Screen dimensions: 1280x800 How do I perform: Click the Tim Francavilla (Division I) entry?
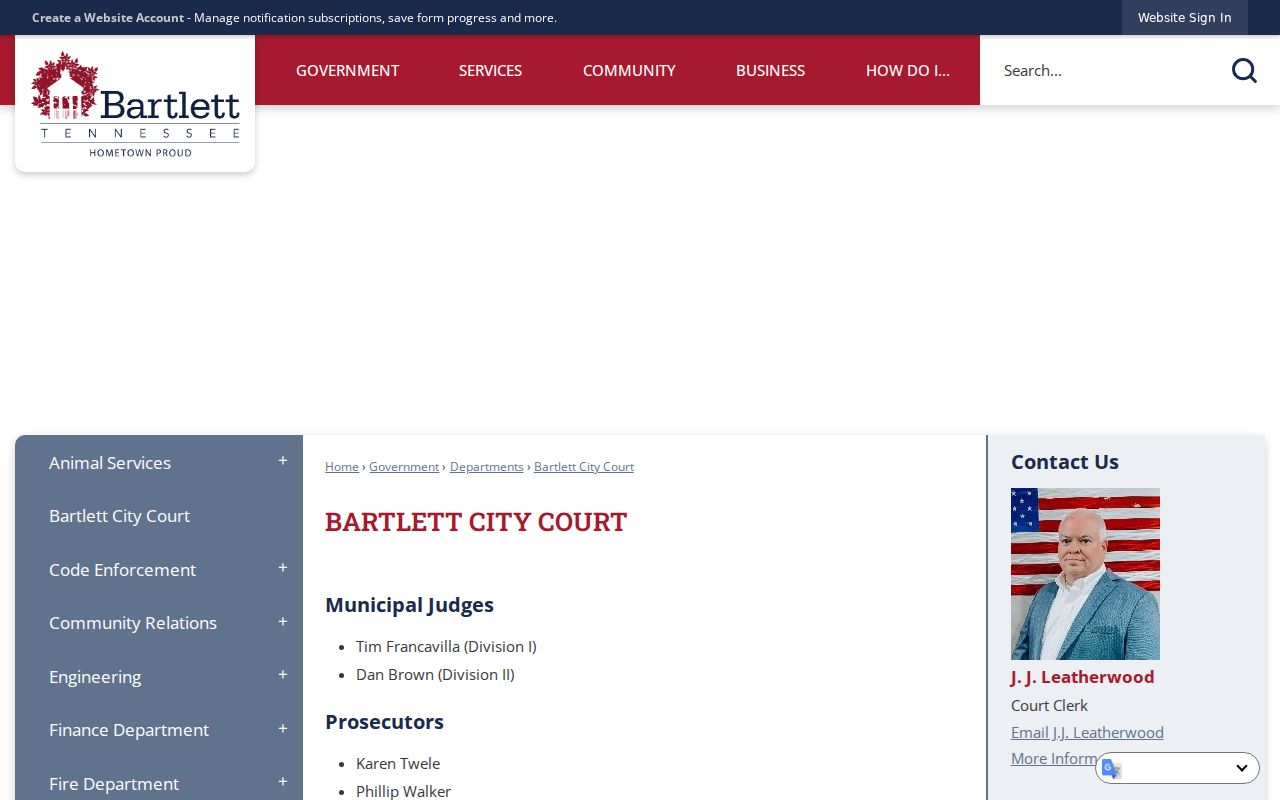point(446,647)
